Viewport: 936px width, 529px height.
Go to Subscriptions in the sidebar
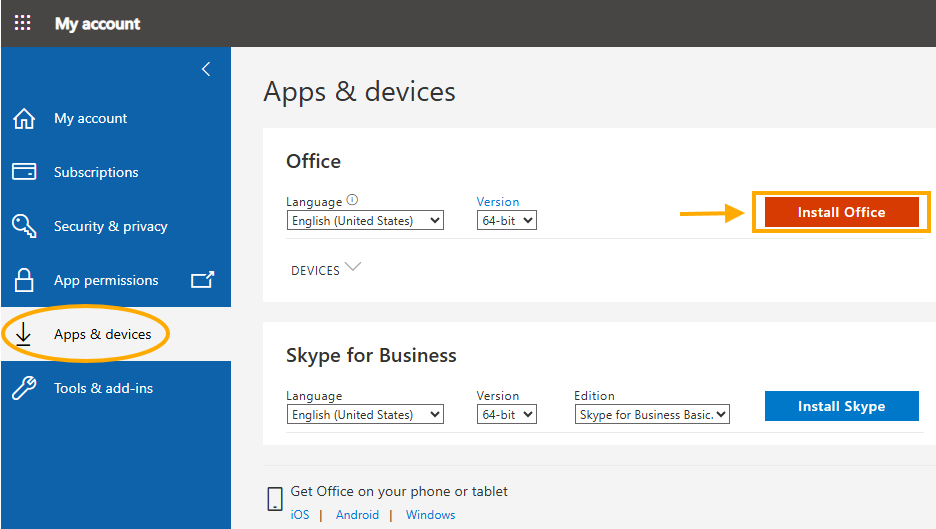point(96,172)
